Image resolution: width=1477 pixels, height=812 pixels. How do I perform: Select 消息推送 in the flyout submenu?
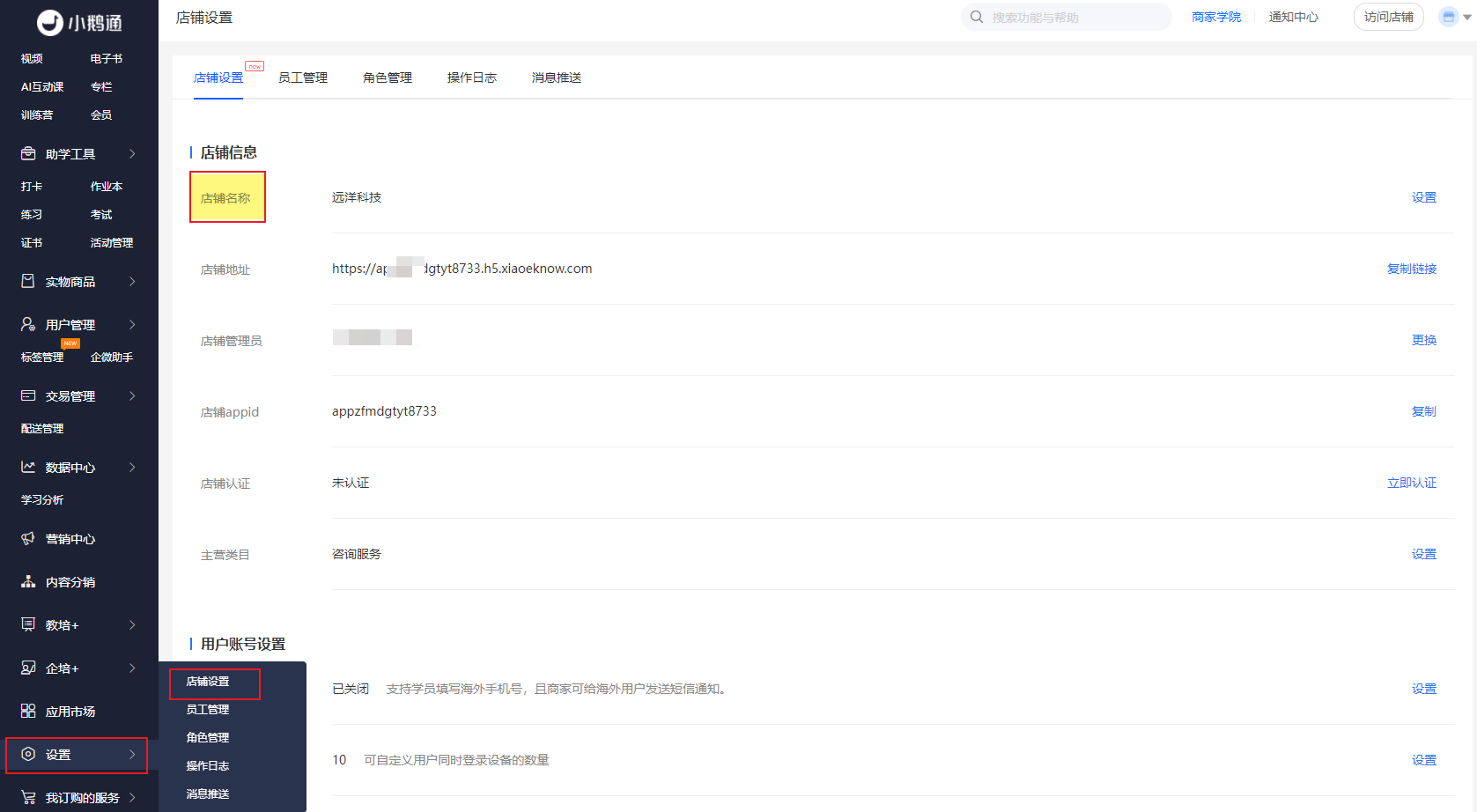208,794
